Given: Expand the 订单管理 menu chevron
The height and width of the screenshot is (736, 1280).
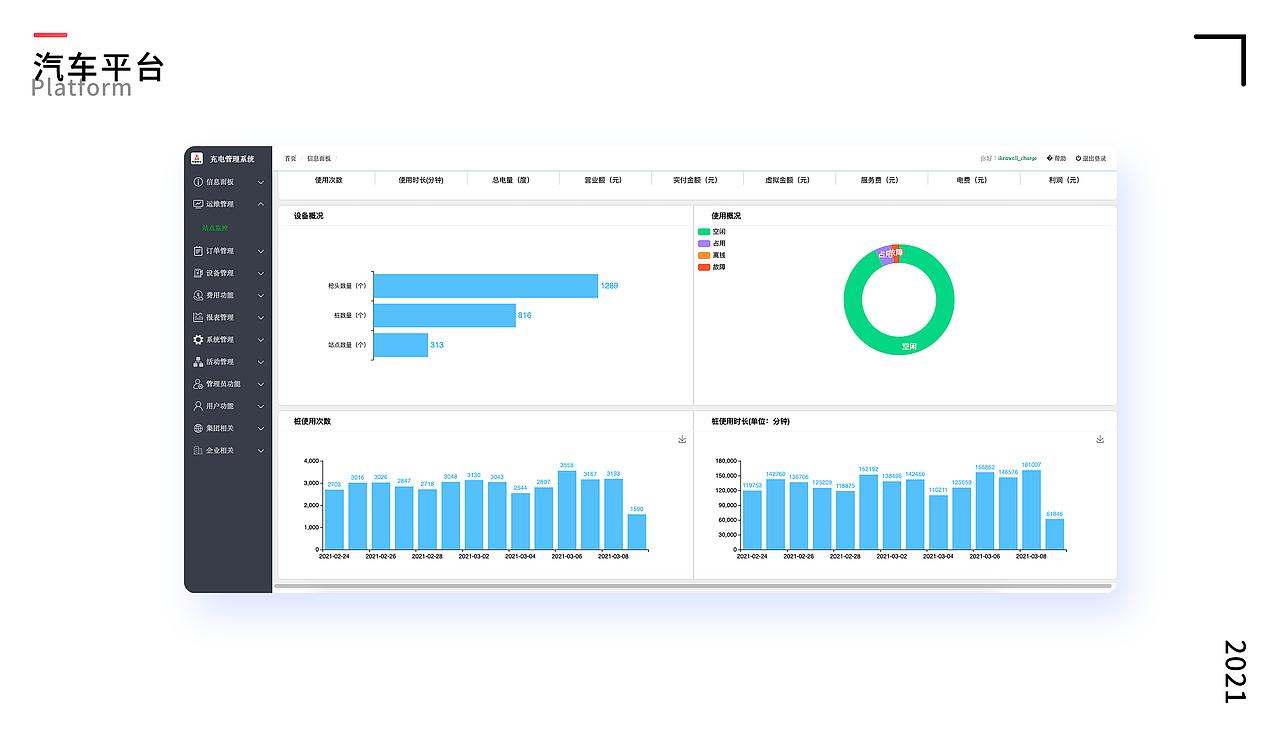Looking at the screenshot, I should (x=261, y=251).
